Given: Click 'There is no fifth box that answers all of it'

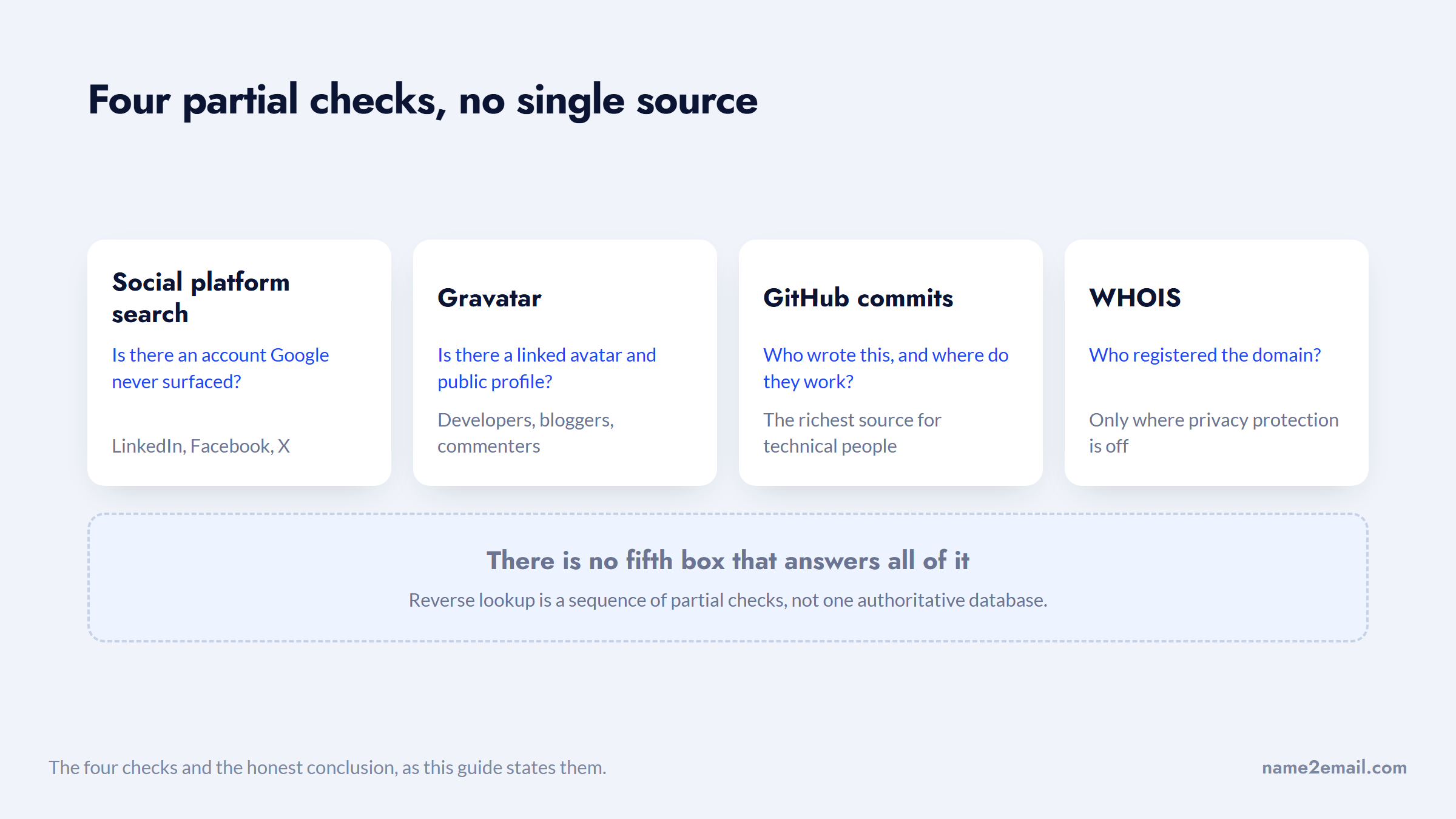Looking at the screenshot, I should point(728,560).
